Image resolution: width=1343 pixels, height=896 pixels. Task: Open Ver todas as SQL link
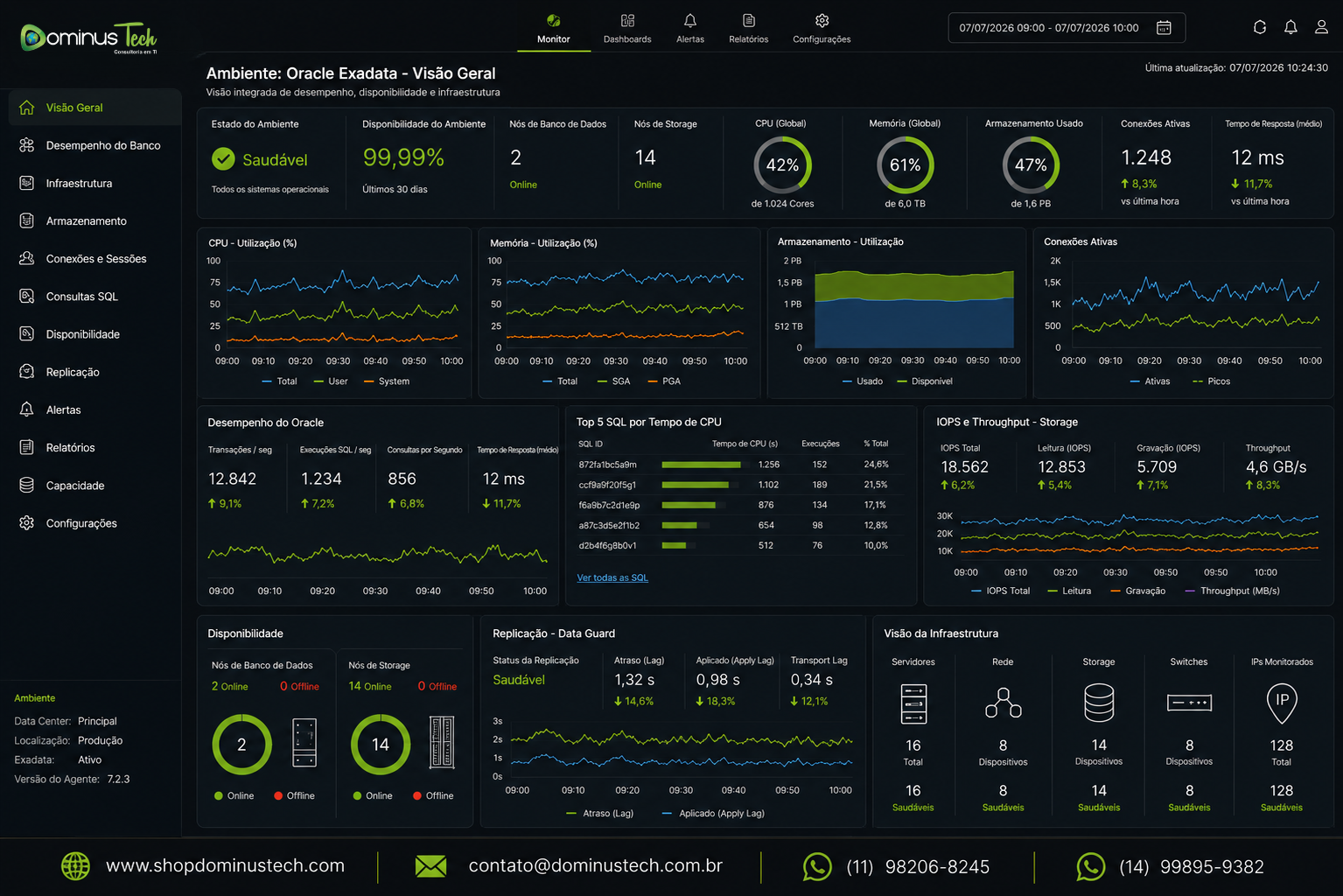tap(612, 577)
